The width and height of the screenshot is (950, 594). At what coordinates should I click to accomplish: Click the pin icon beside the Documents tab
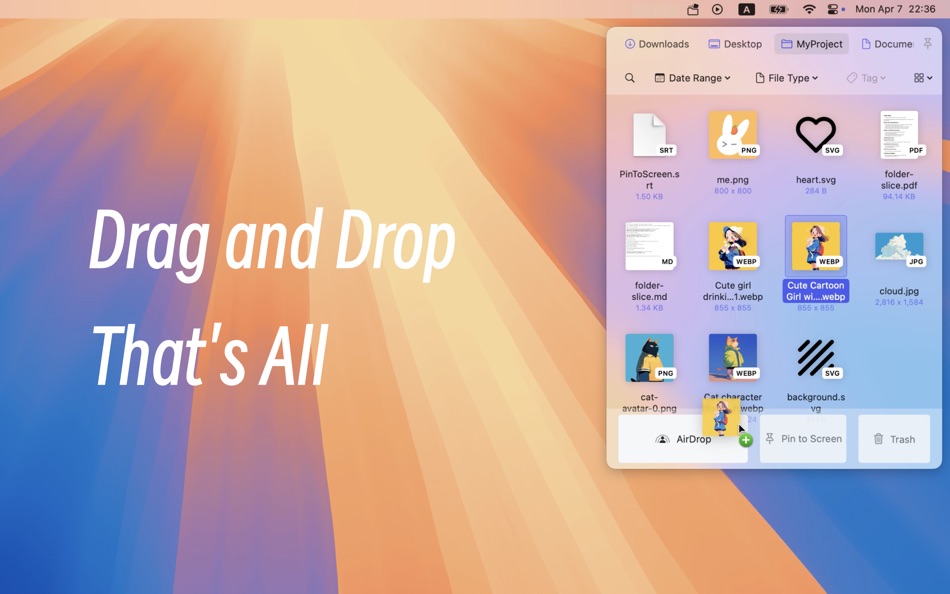(926, 44)
